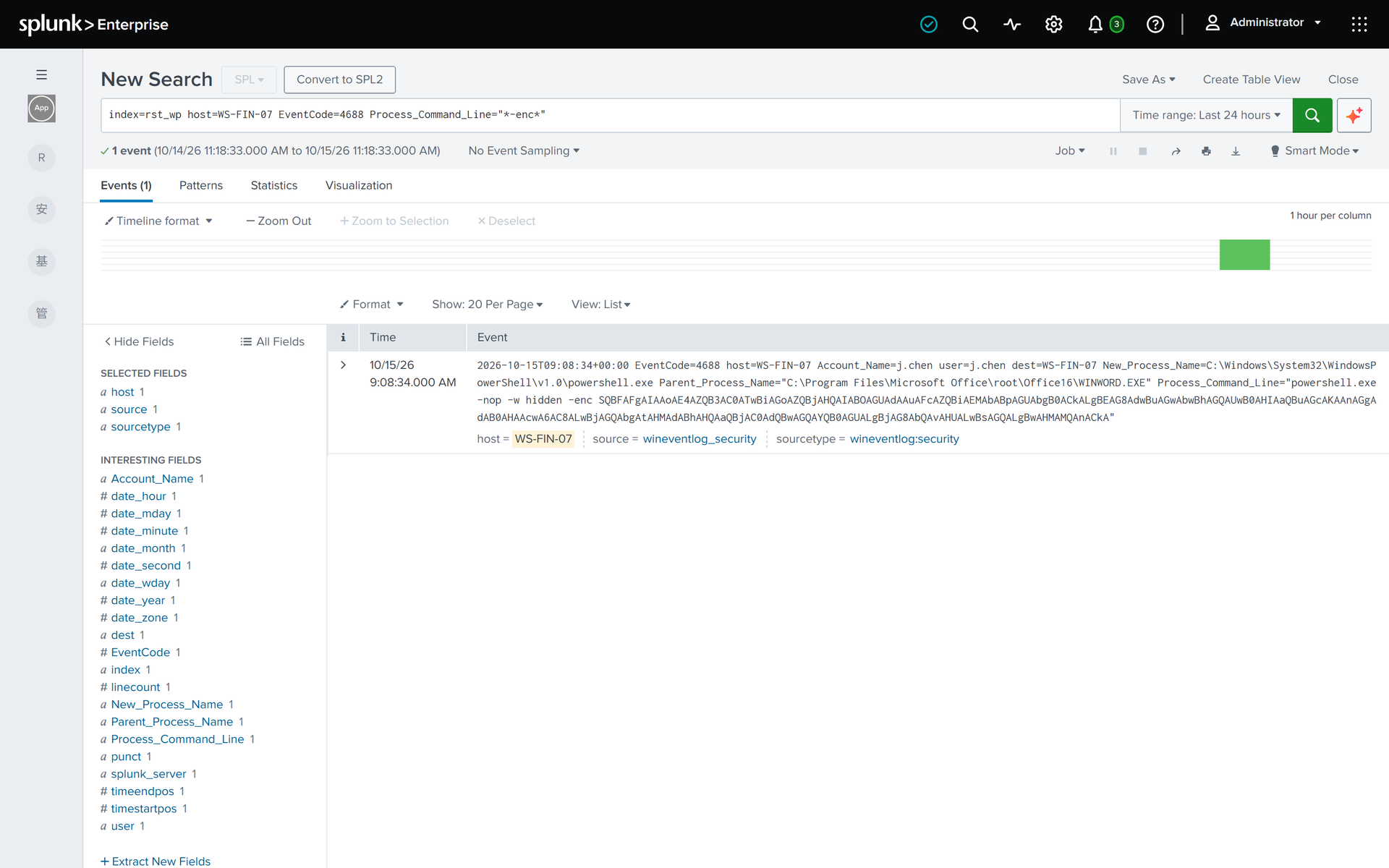The image size is (1389, 868).
Task: Click the health status check icon
Action: point(929,25)
